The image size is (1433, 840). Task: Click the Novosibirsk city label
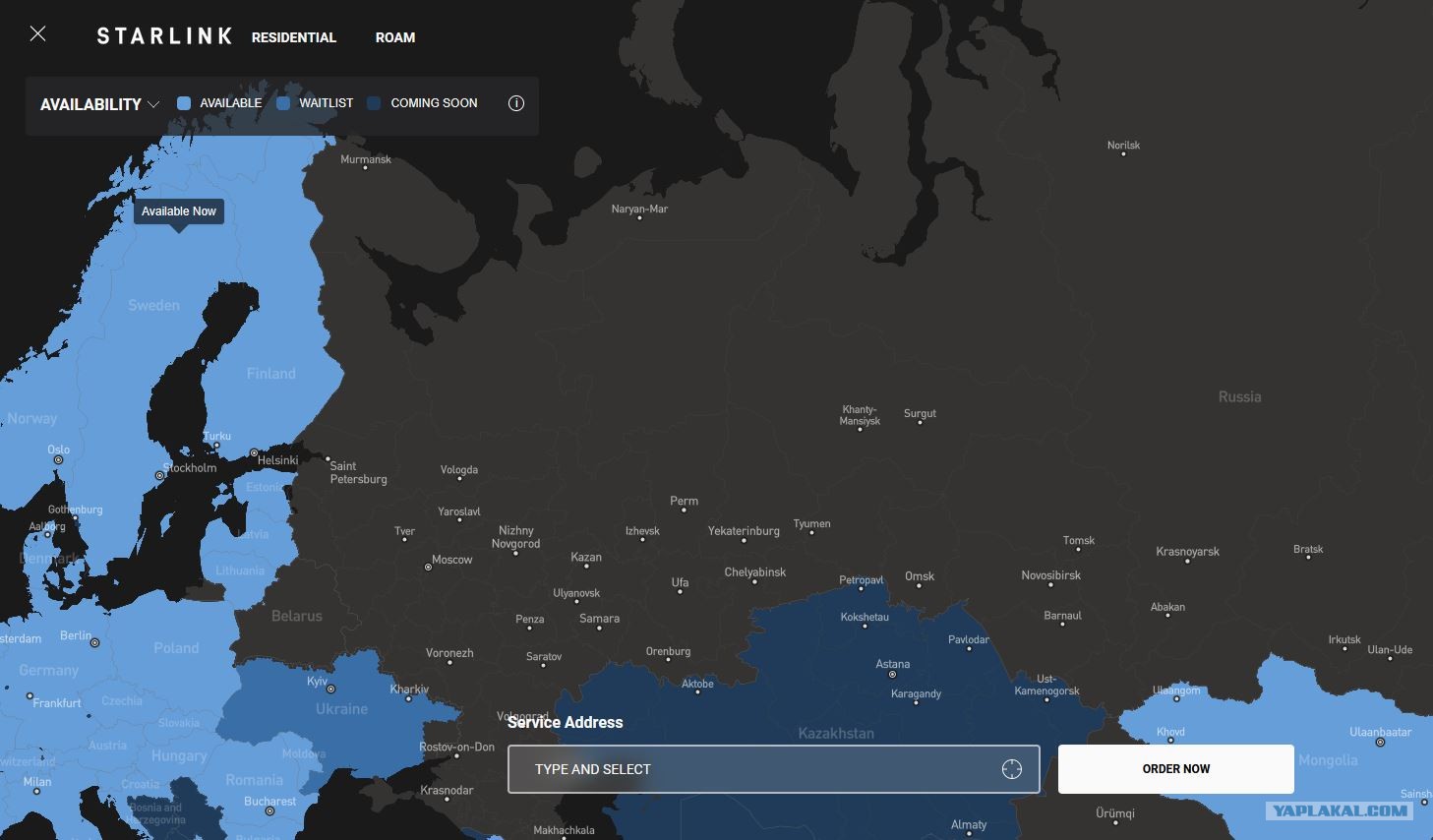tap(1050, 575)
